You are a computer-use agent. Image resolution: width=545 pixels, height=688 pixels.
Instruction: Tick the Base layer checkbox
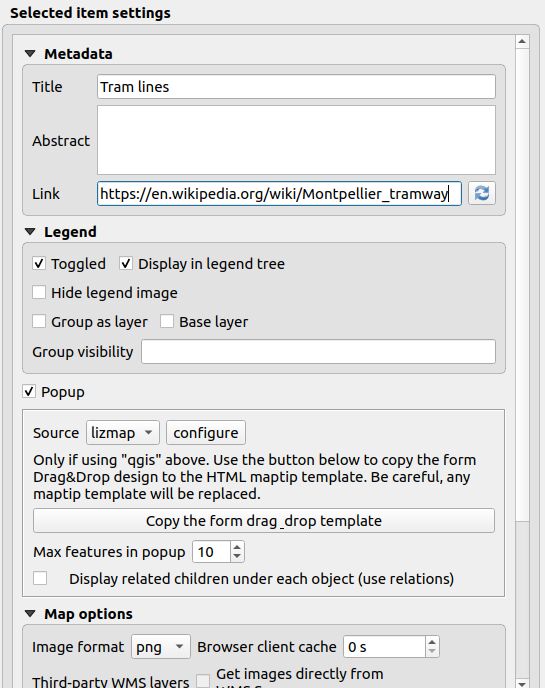click(167, 321)
